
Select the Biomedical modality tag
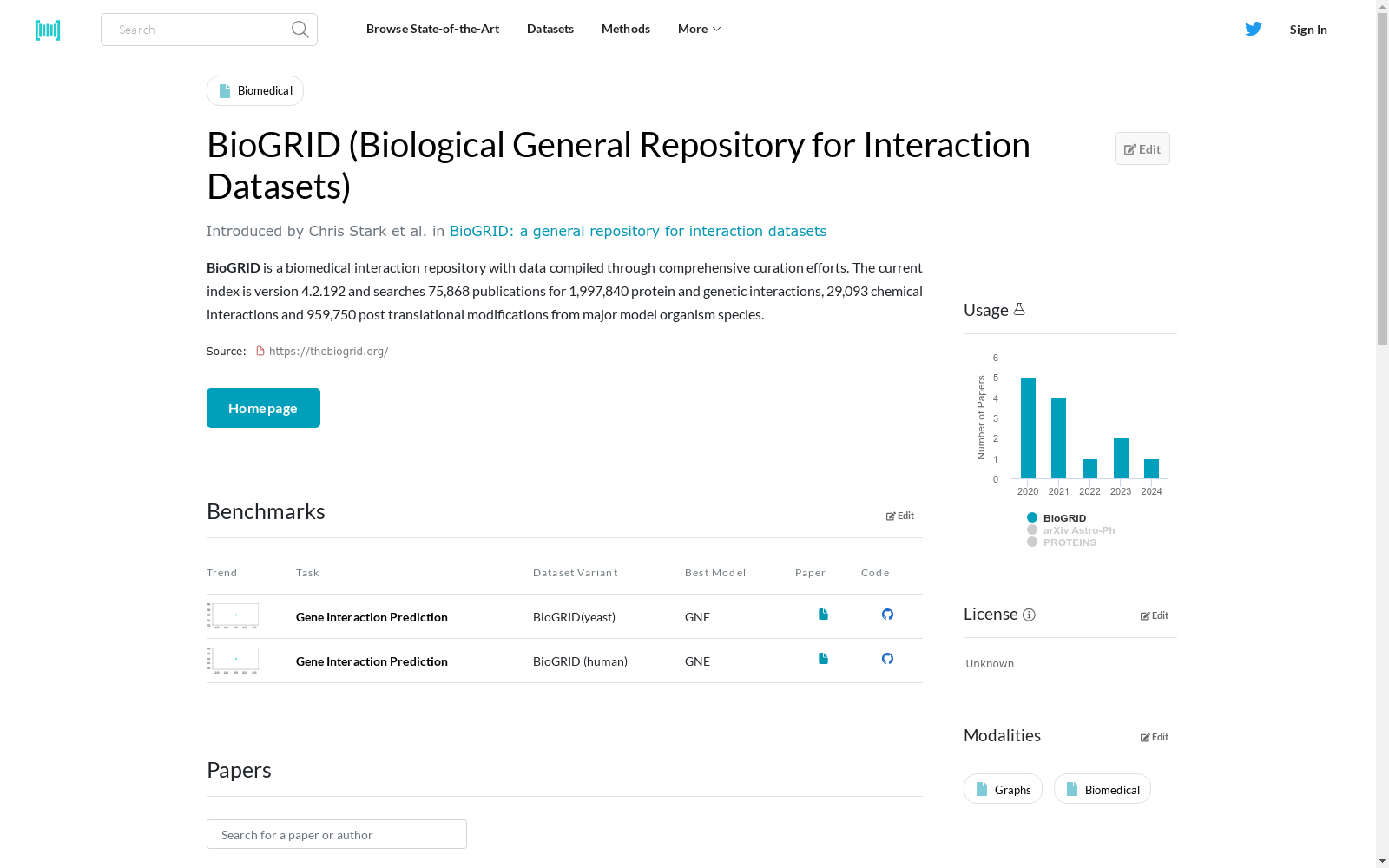1103,789
